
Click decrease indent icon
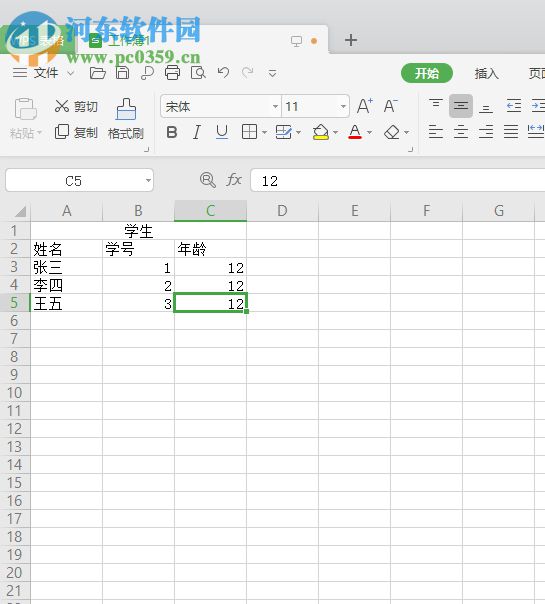[514, 106]
